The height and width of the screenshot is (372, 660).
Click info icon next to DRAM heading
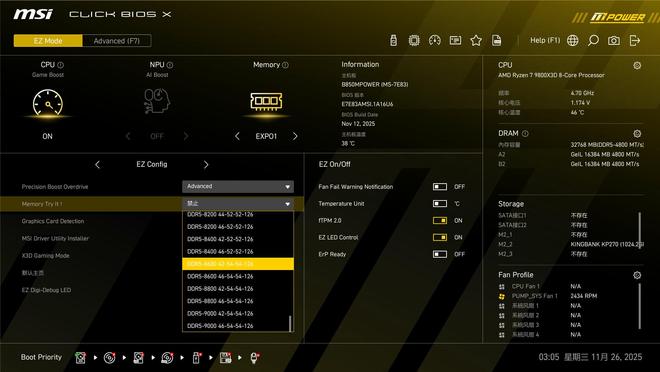point(525,133)
